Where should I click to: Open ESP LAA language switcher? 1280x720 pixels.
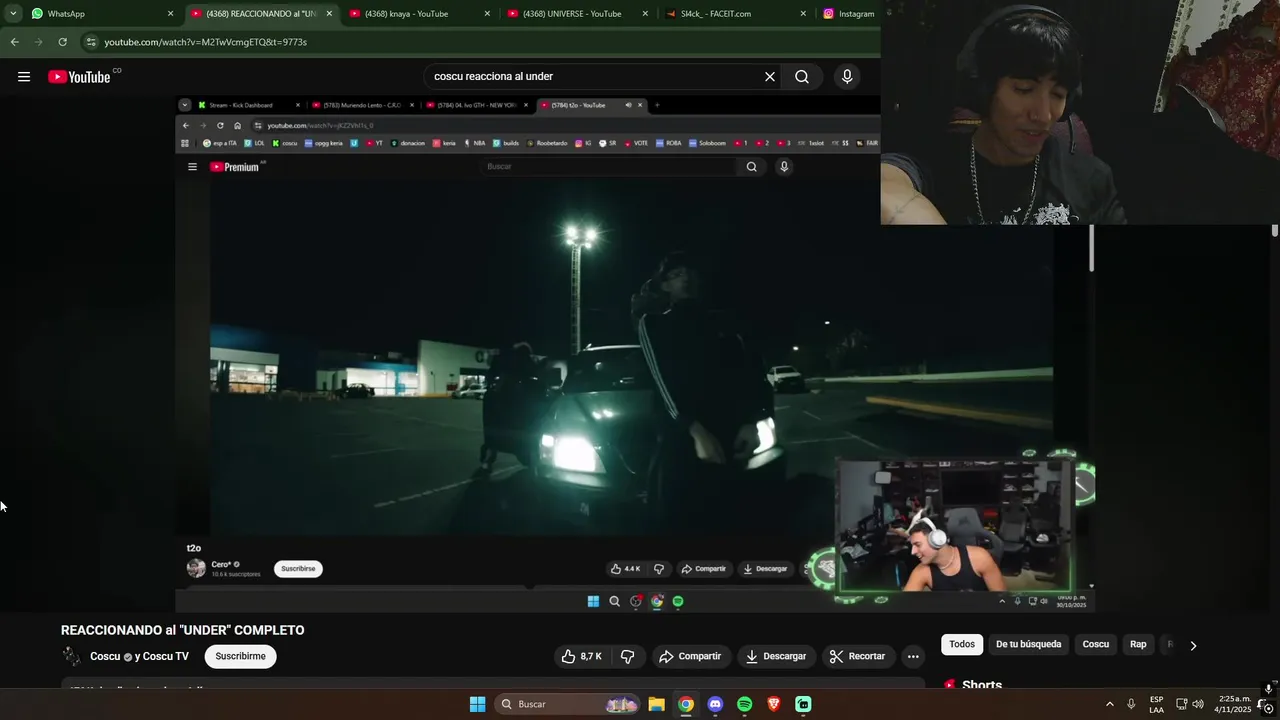[x=1157, y=704]
